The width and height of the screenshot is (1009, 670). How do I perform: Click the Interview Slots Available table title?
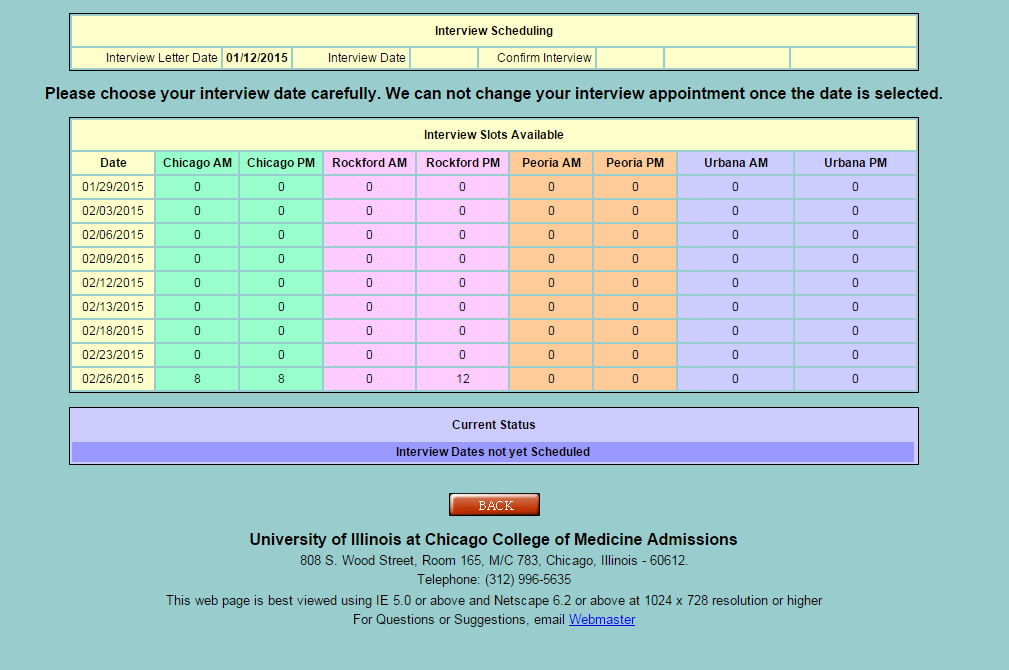(x=493, y=135)
